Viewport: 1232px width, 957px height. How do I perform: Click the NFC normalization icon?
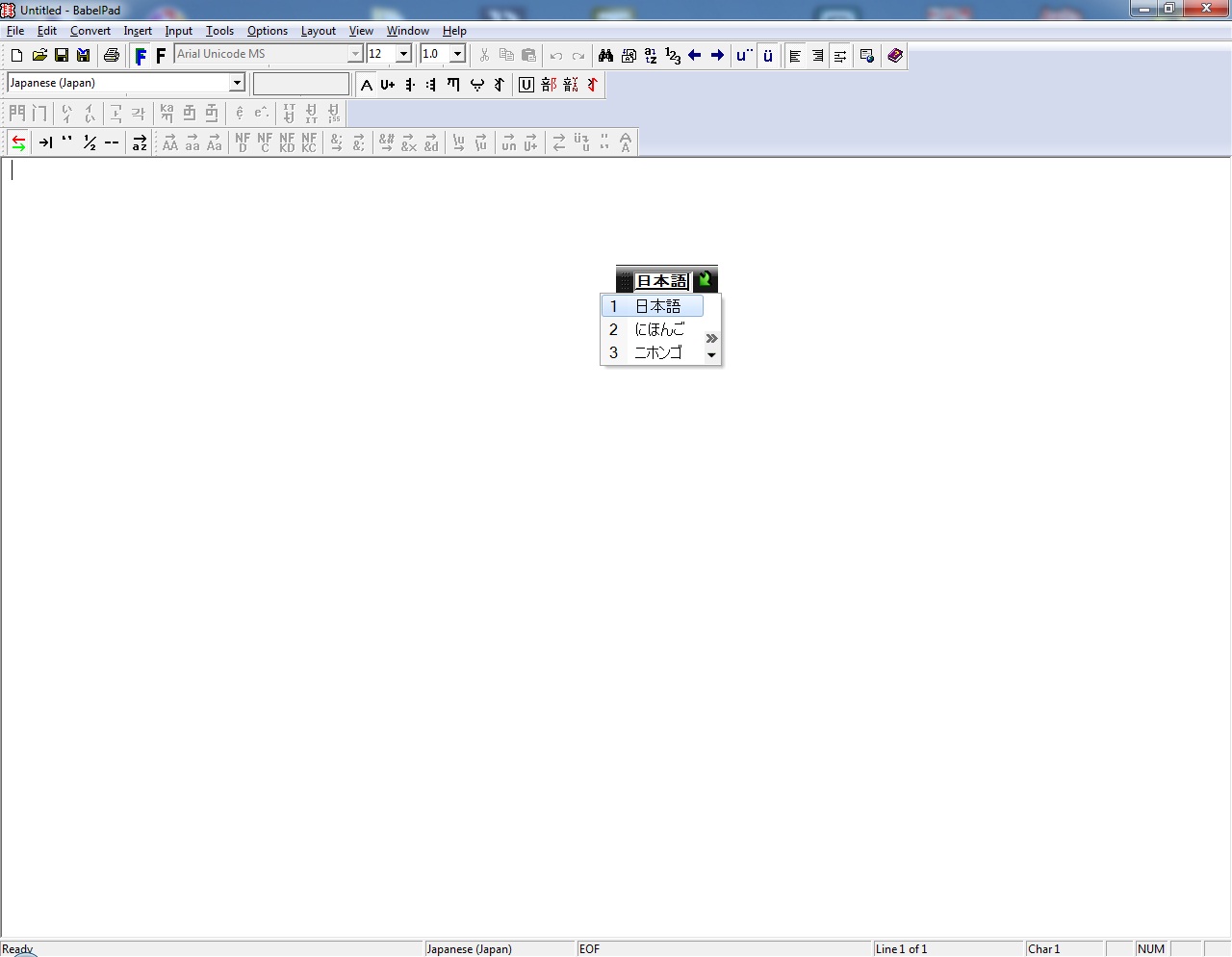[265, 142]
